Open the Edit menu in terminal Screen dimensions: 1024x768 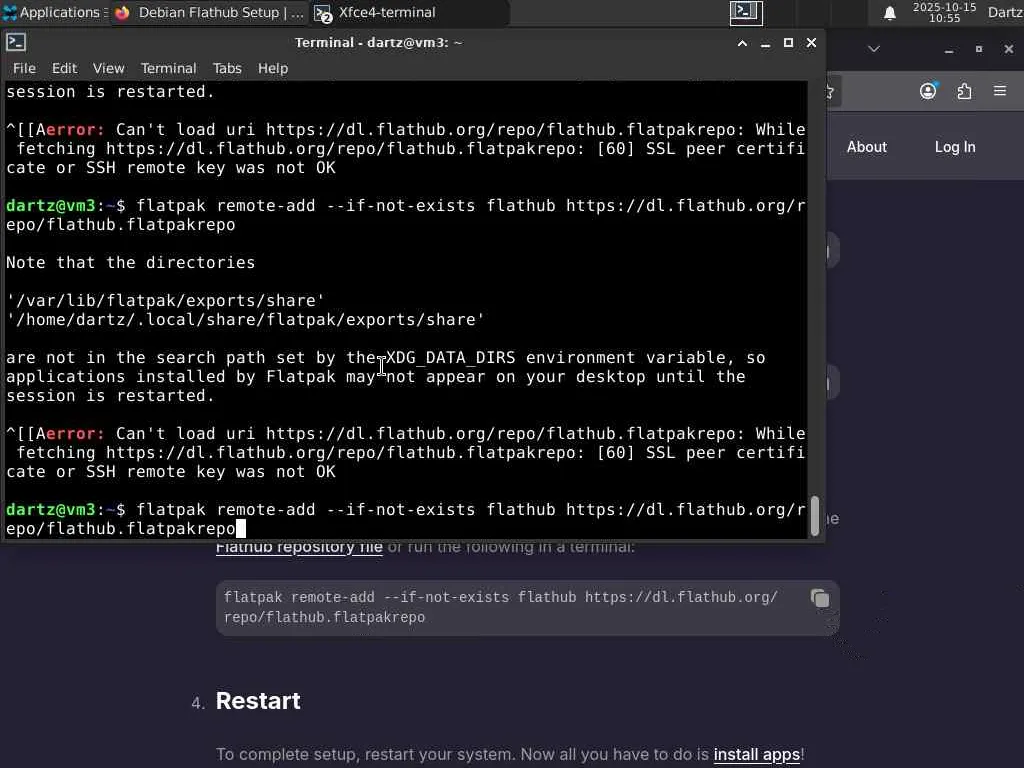click(x=64, y=68)
